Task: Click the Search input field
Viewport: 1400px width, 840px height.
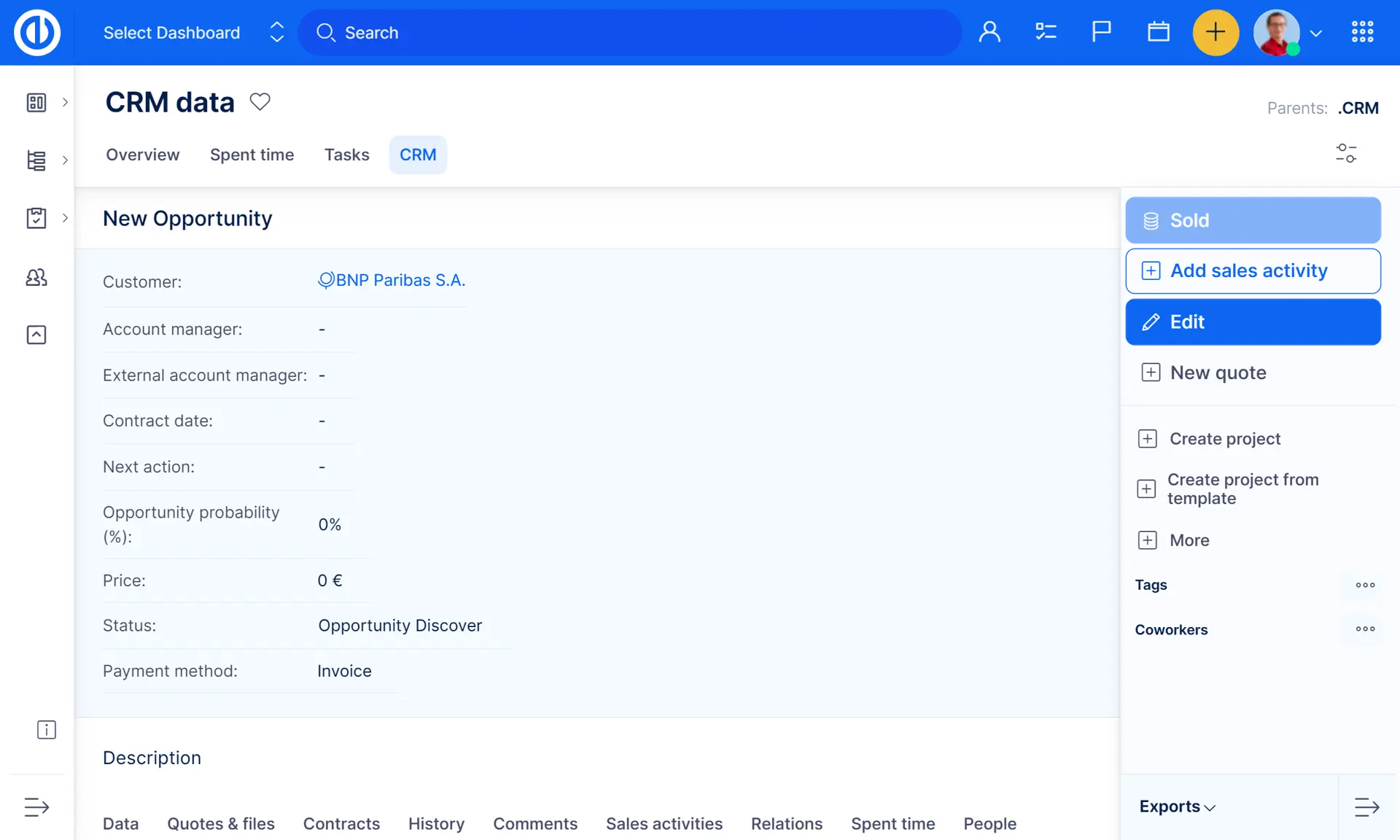Action: click(x=631, y=33)
